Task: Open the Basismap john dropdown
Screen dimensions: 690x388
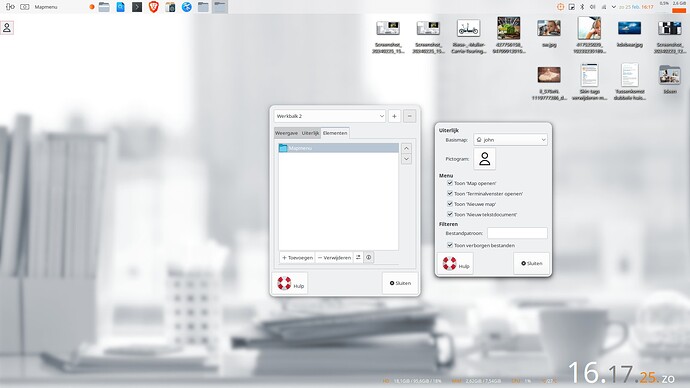Action: [x=510, y=139]
